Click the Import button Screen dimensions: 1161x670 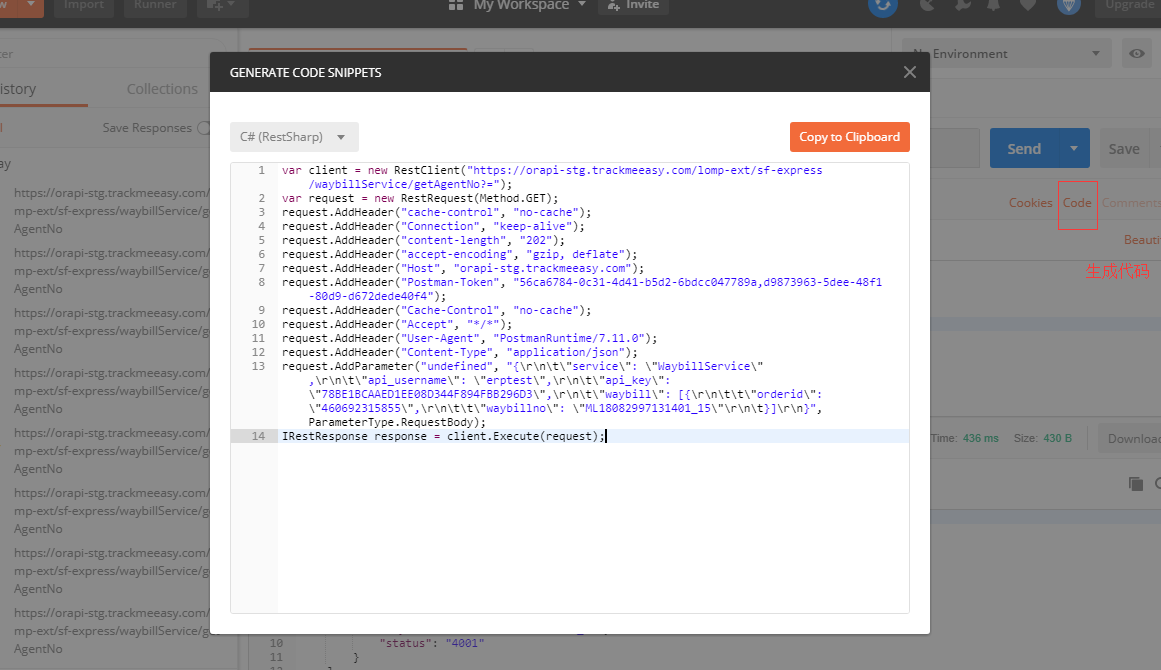click(x=84, y=5)
